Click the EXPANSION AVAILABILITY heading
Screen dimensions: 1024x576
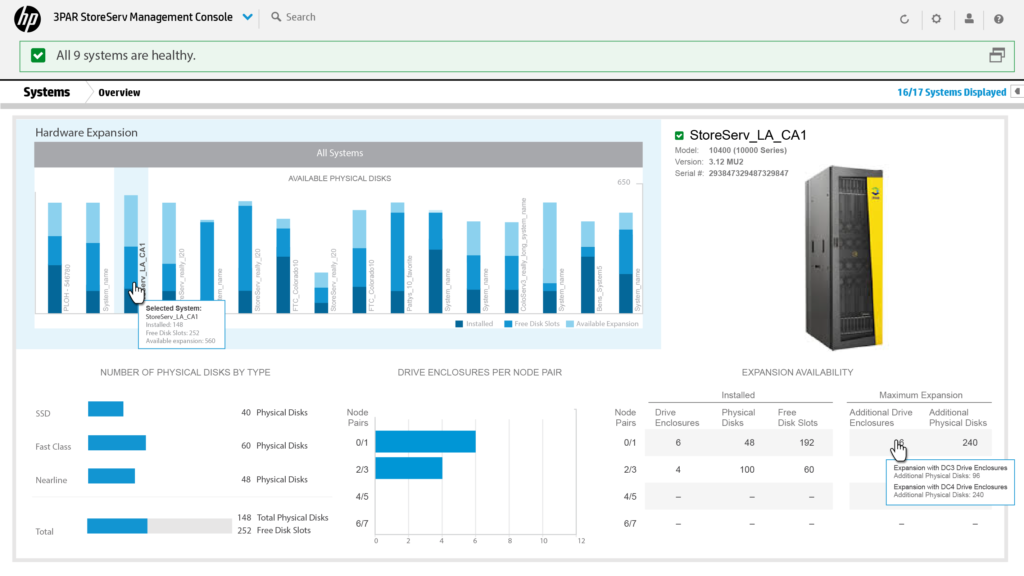click(x=797, y=372)
